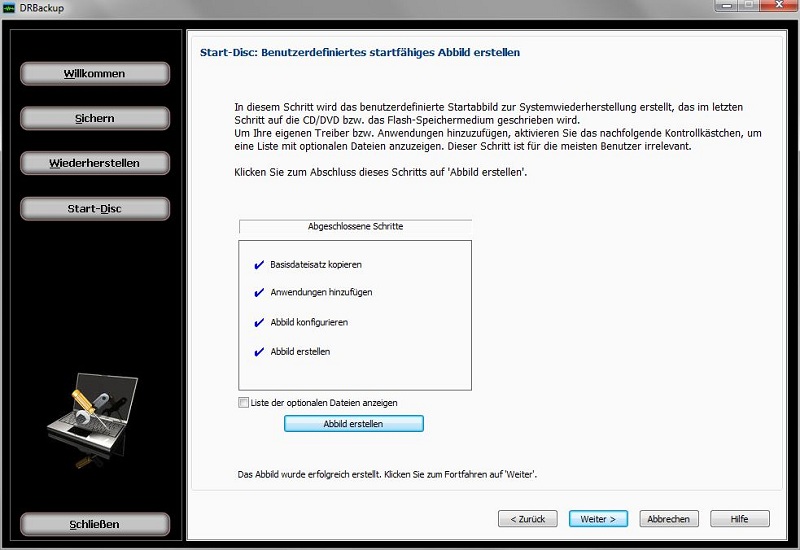800x550 pixels.
Task: Minimize the DRBackup window
Action: [x=726, y=5]
